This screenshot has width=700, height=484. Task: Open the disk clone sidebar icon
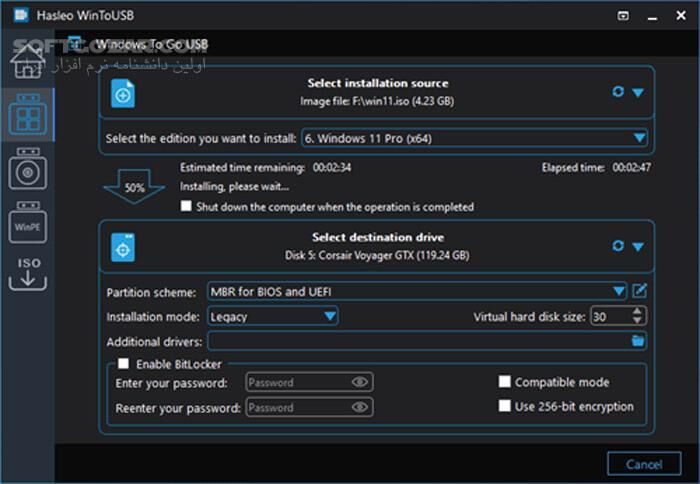27,171
